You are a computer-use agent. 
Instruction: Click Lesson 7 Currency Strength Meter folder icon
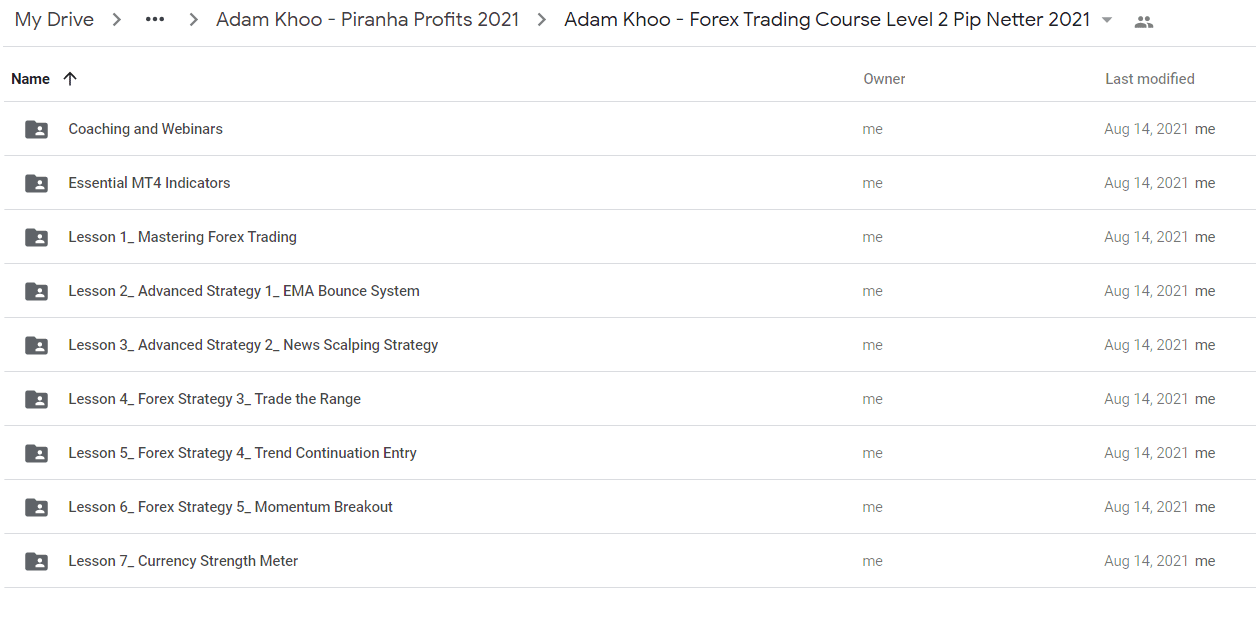pos(36,561)
